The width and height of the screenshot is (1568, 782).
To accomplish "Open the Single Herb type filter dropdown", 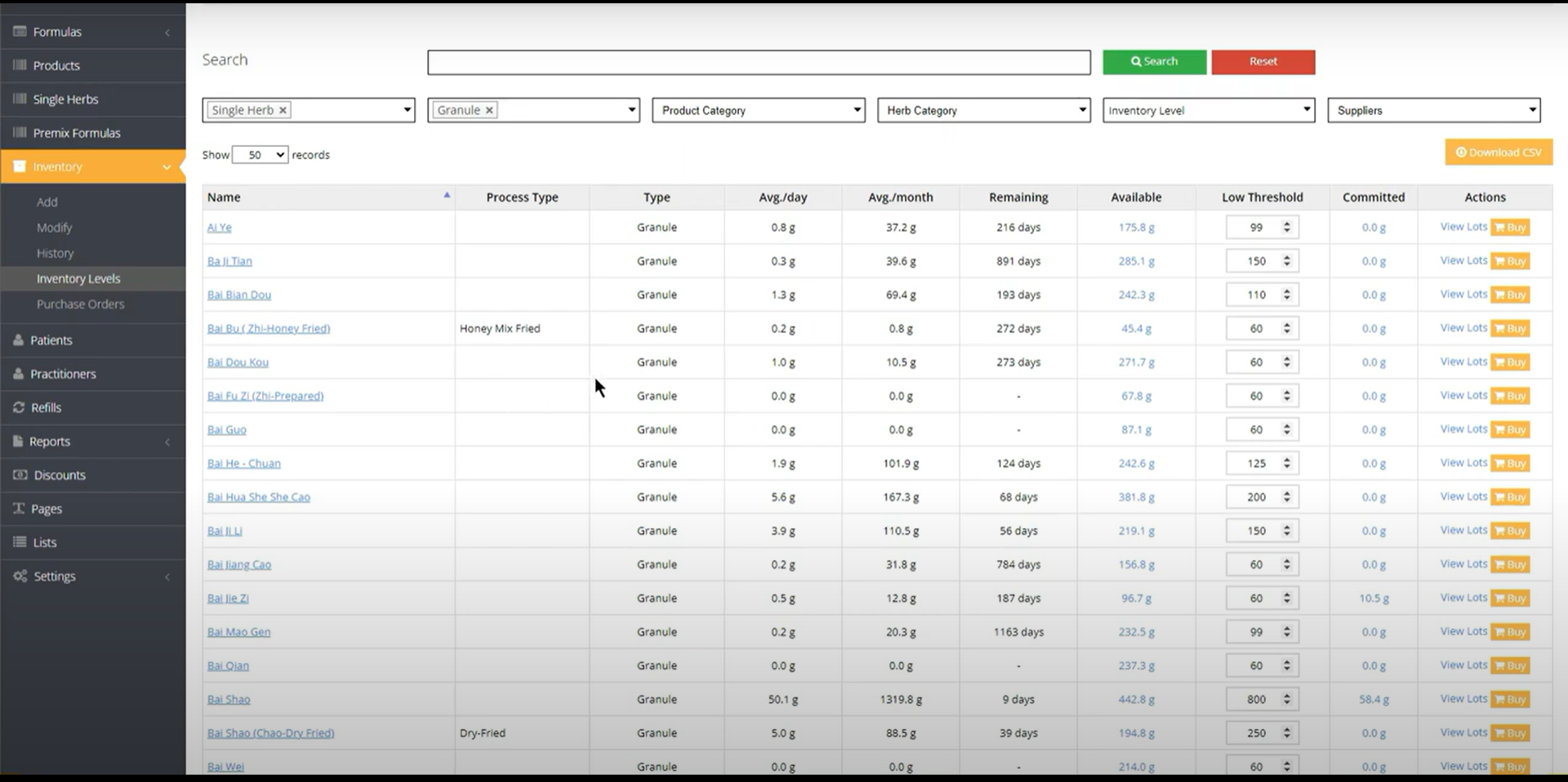I will tap(308, 110).
